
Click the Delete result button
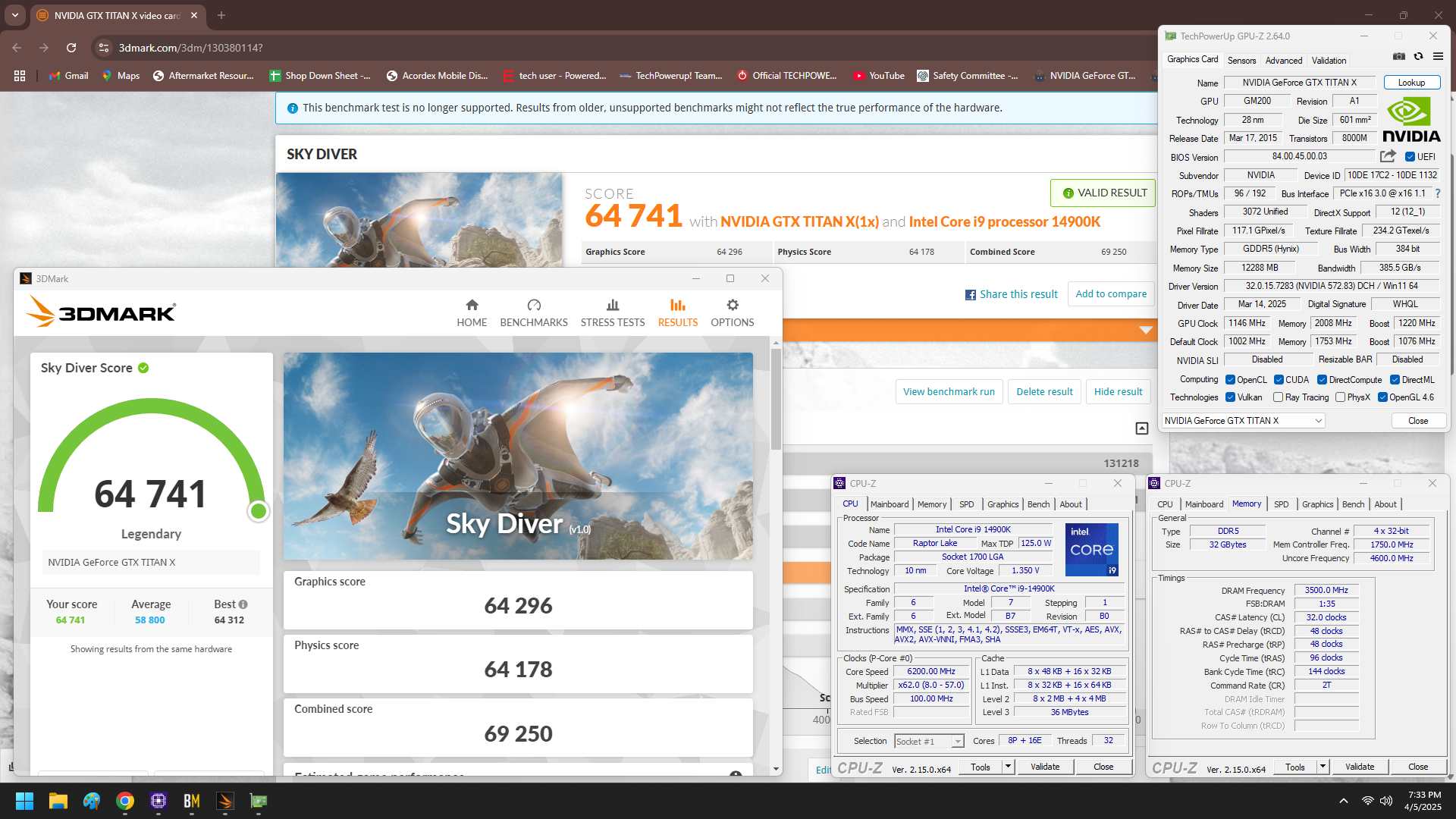point(1045,392)
